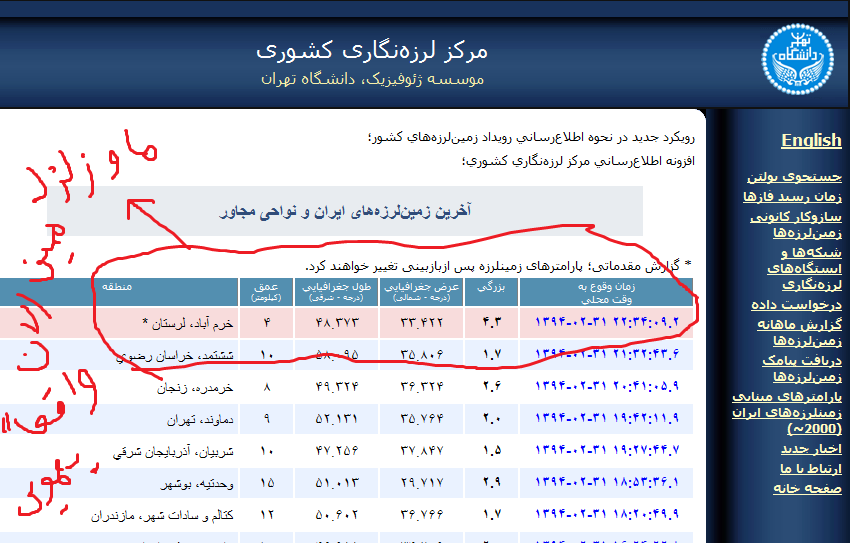
Task: Select magnitude 2.0 in the Damavand row
Action: pyautogui.click(x=491, y=419)
